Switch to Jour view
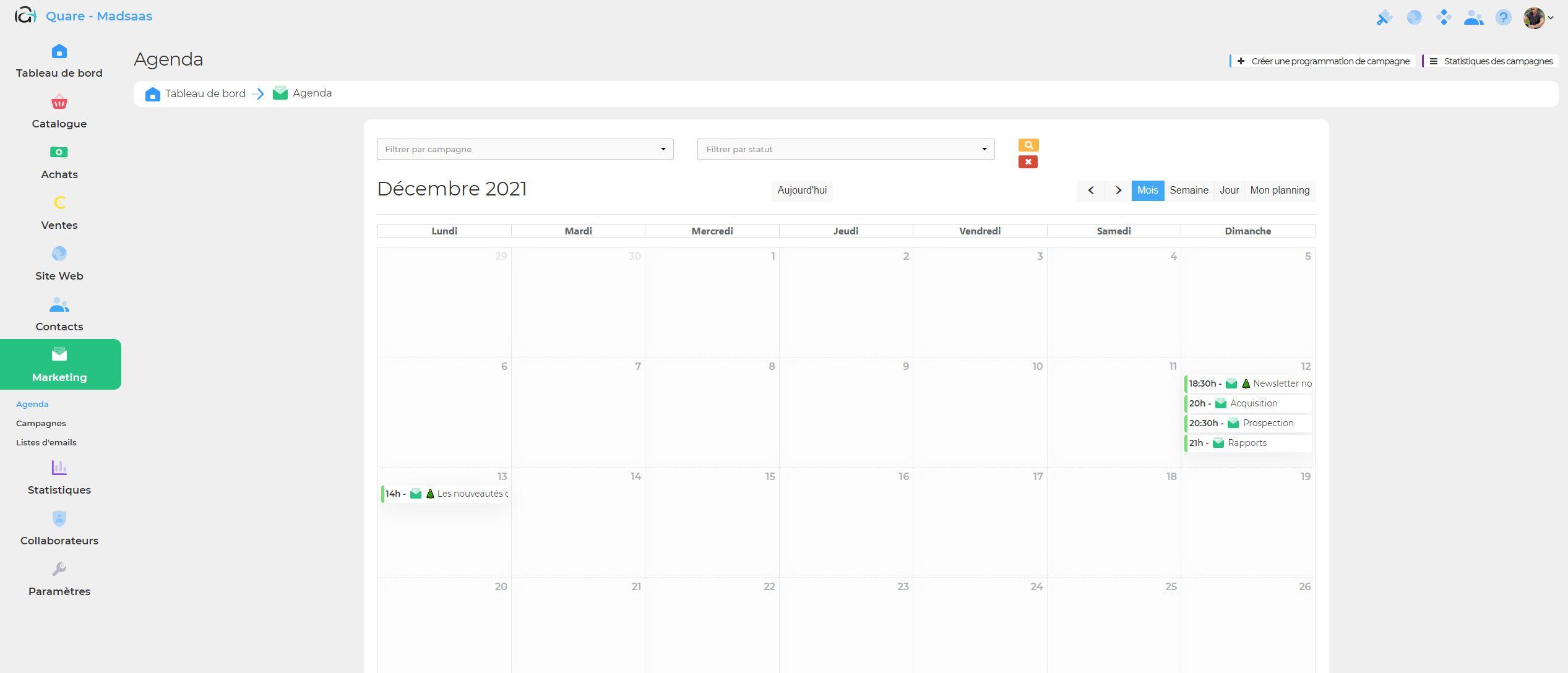This screenshot has height=673, width=1568. 1229,191
